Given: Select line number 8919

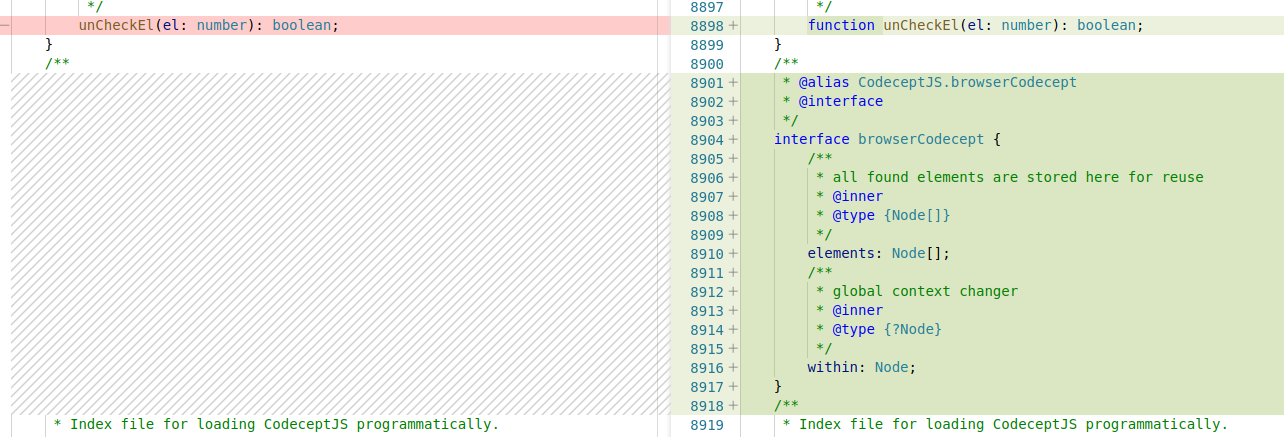Looking at the screenshot, I should pos(706,424).
